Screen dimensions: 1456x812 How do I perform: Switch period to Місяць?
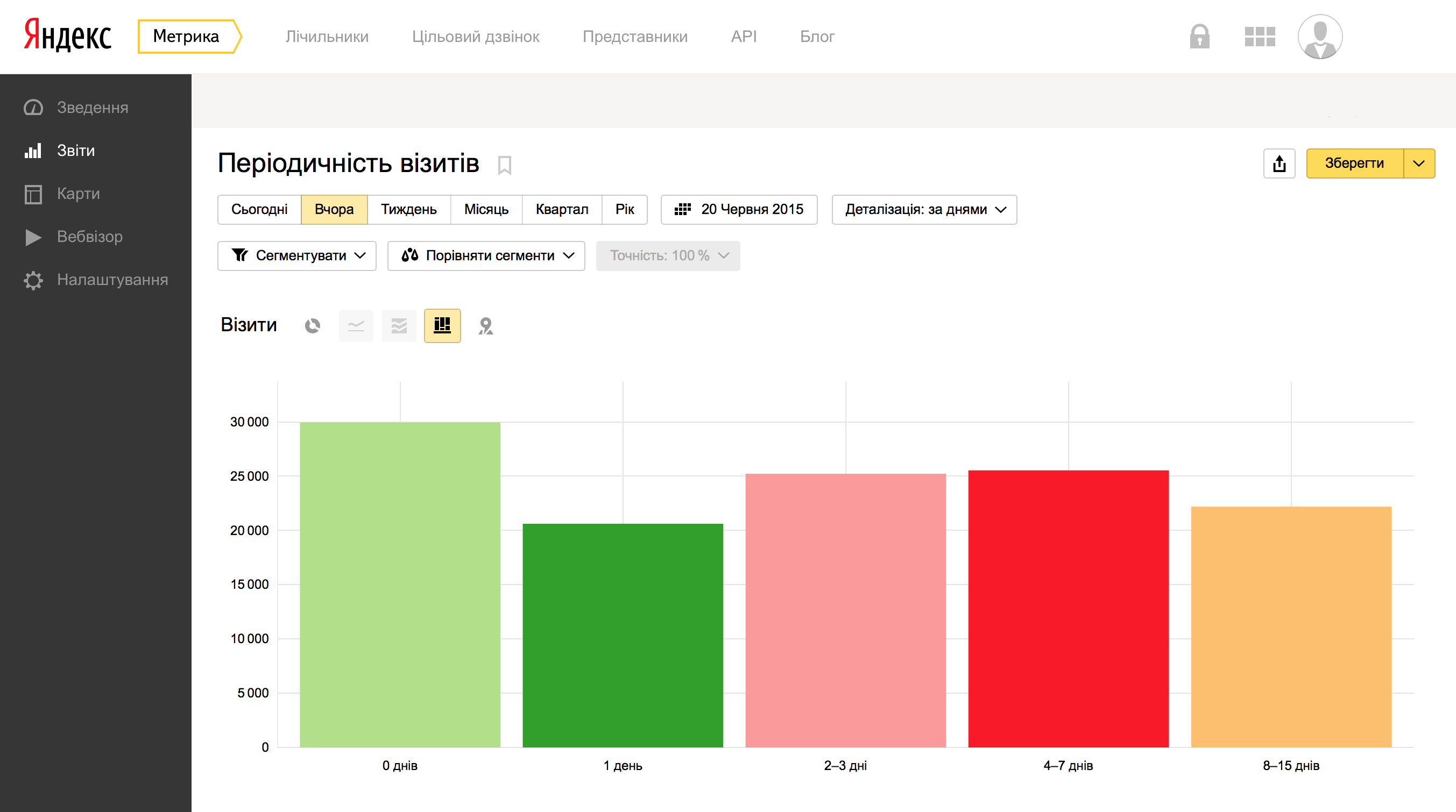pyautogui.click(x=486, y=210)
